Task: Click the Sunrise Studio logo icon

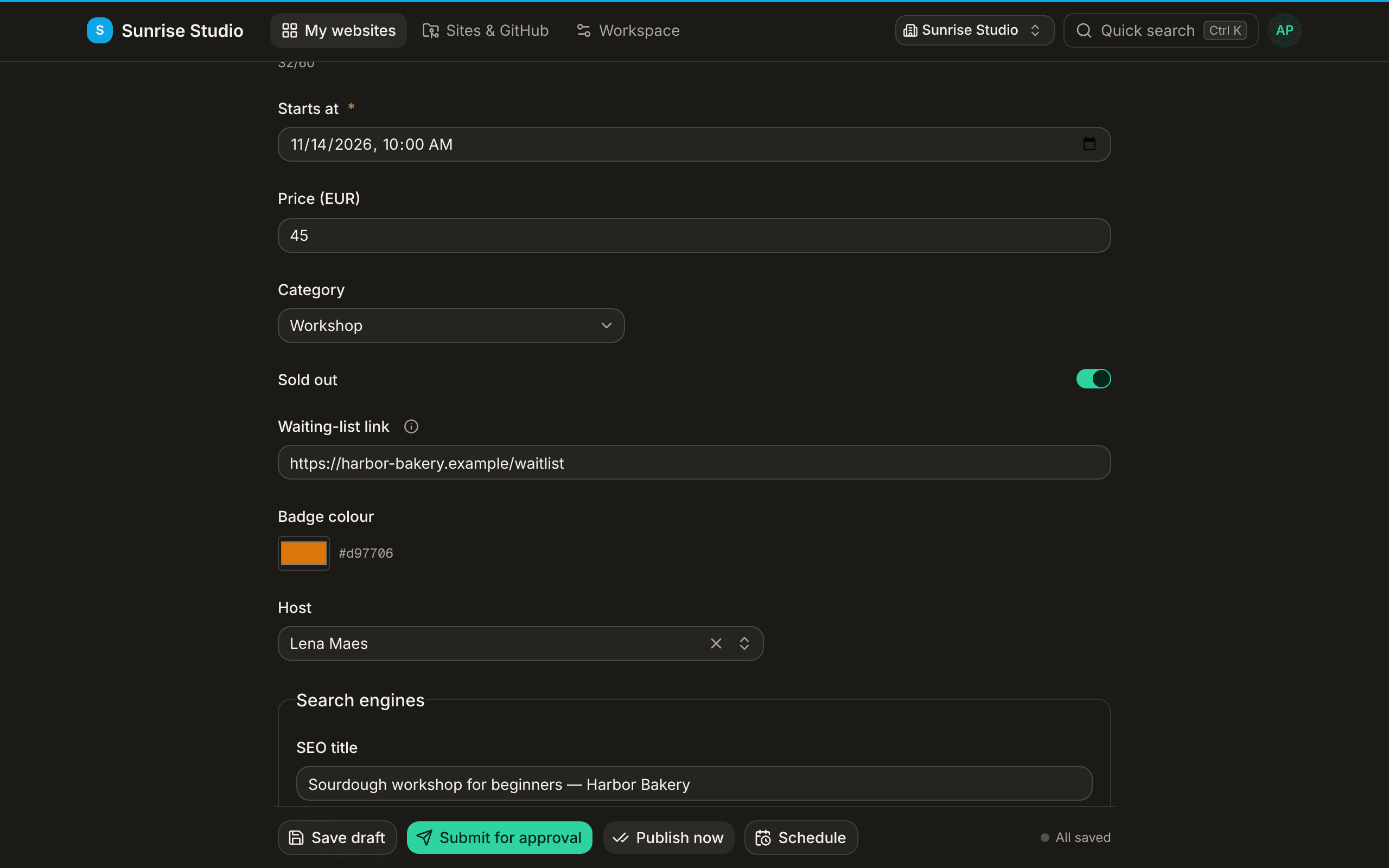Action: (99, 30)
